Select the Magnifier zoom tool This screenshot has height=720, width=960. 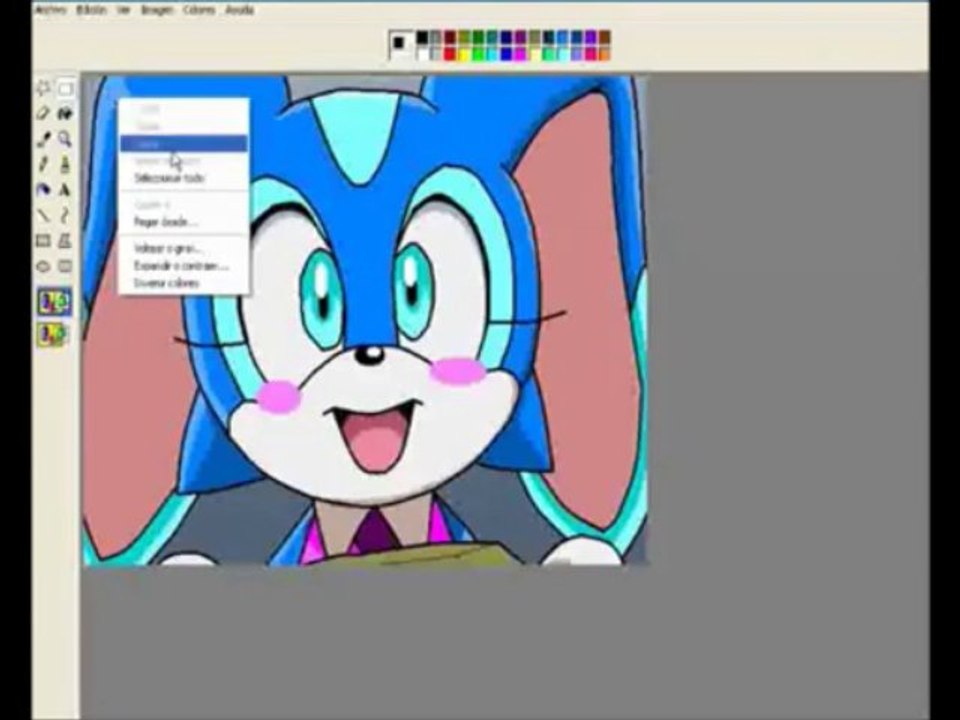65,140
